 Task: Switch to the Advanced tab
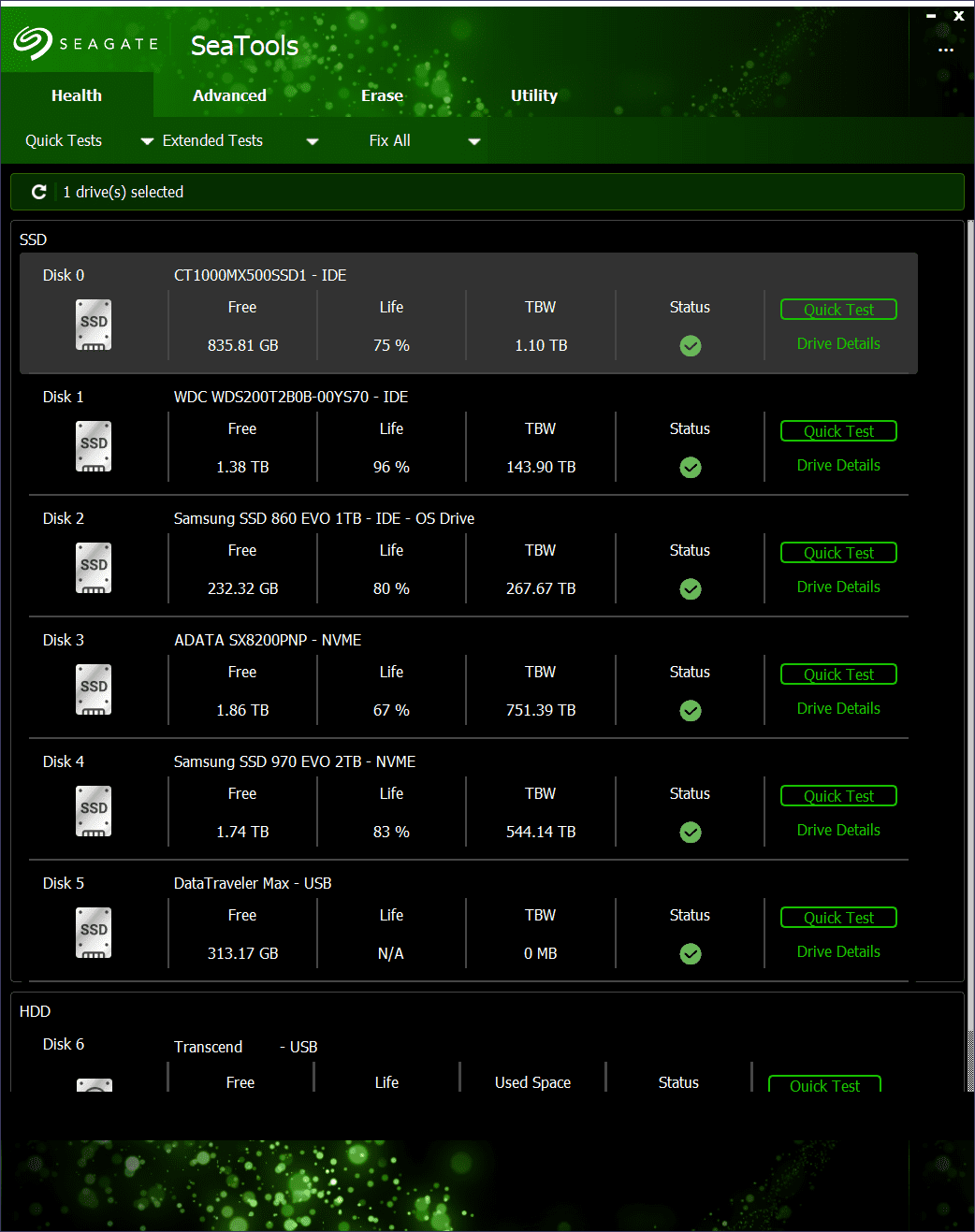coord(229,95)
